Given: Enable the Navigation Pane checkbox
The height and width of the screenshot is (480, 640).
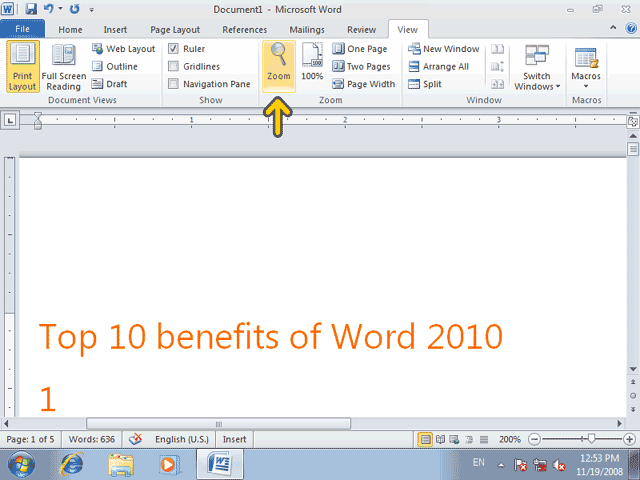Looking at the screenshot, I should pyautogui.click(x=173, y=84).
